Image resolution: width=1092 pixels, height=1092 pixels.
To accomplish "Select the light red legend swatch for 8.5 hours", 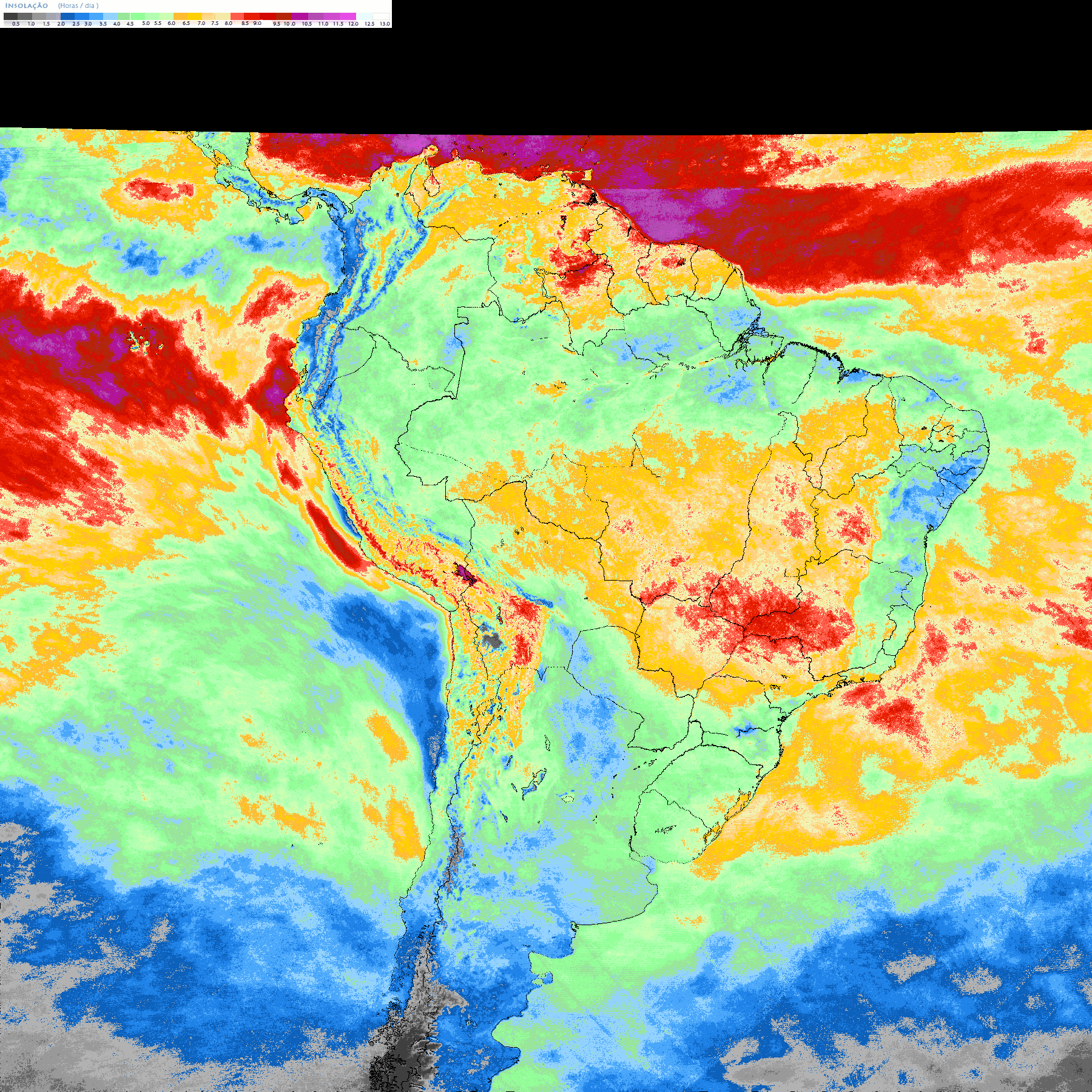I will [237, 16].
